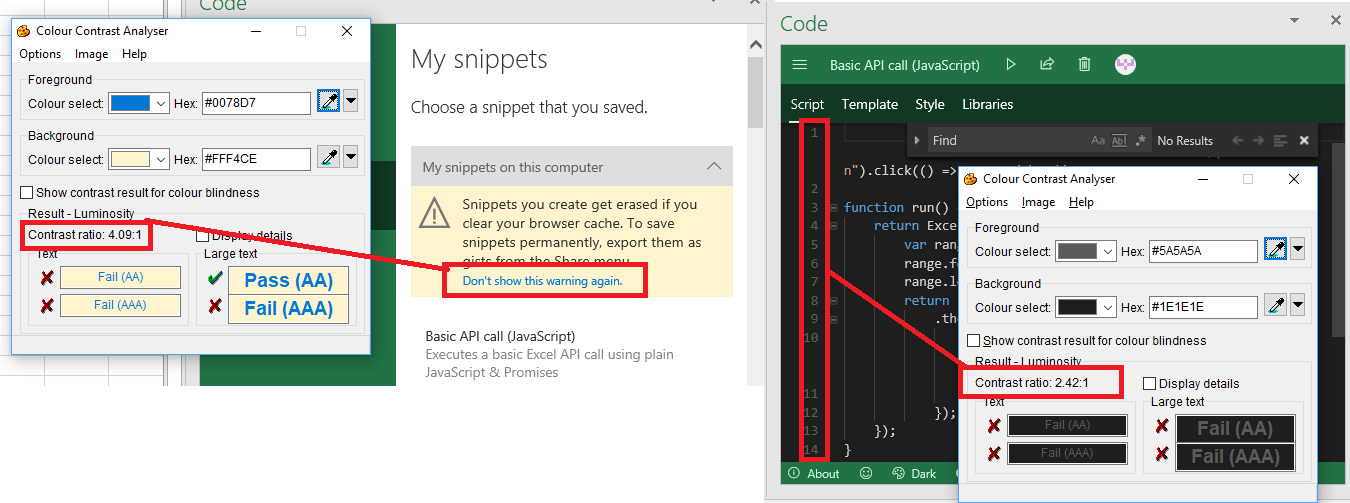The height and width of the screenshot is (503, 1350).
Task: Toggle match whole word in Find bar
Action: point(1119,141)
